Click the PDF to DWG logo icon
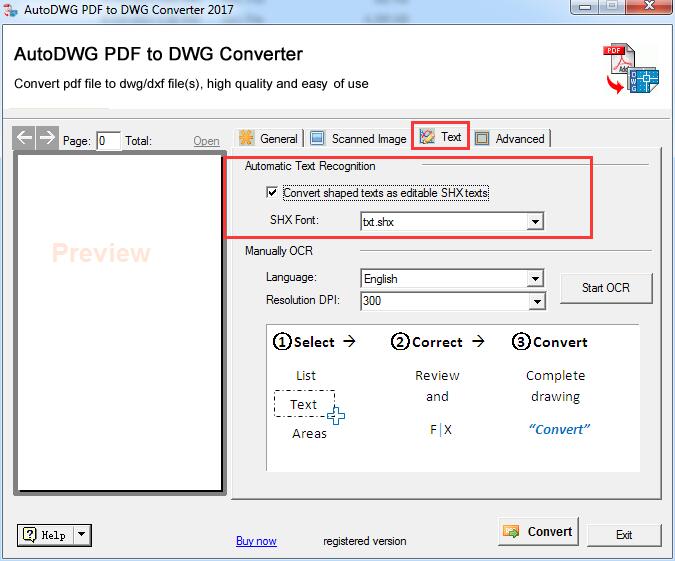Viewport: 675px width, 561px height. [x=631, y=68]
